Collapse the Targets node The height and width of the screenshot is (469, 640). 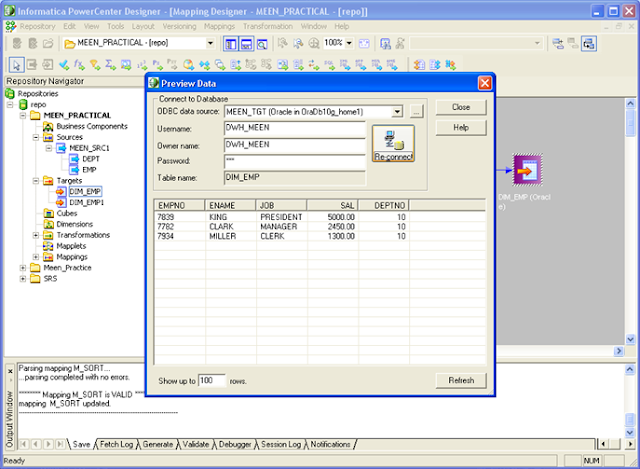[x=36, y=180]
